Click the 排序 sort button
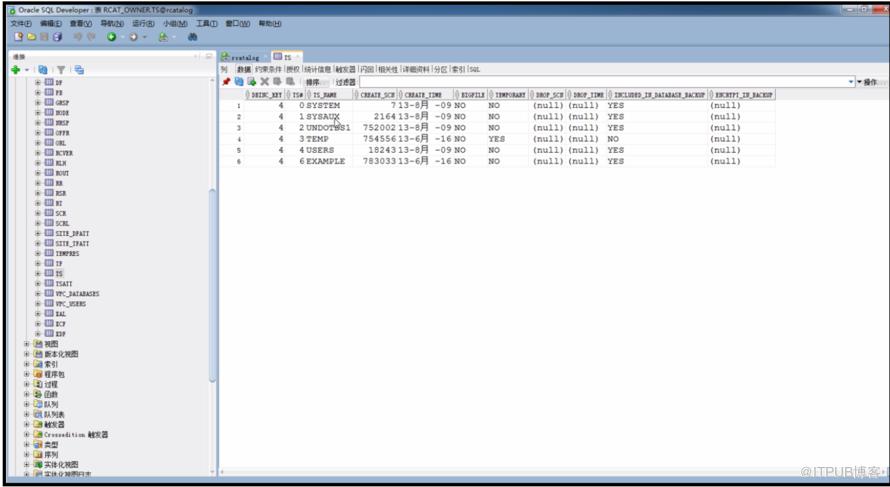Screen dimensions: 890x487 pyautogui.click(x=312, y=82)
